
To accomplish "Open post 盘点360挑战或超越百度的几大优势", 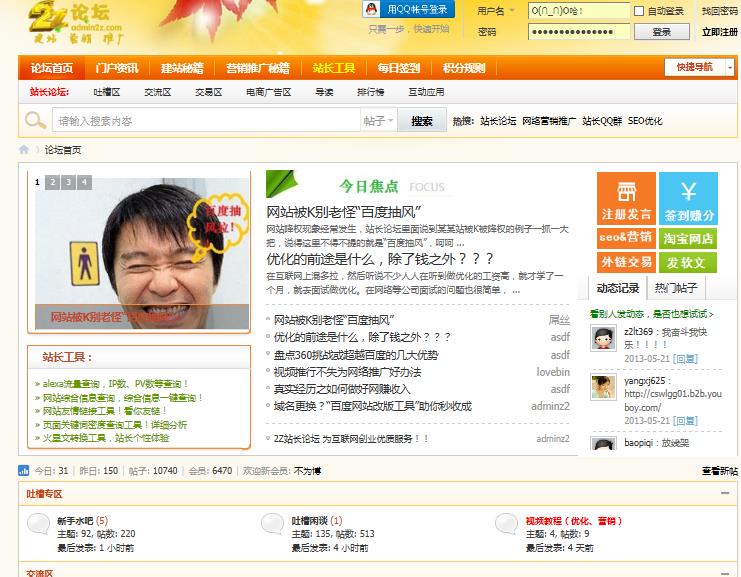I will (356, 355).
